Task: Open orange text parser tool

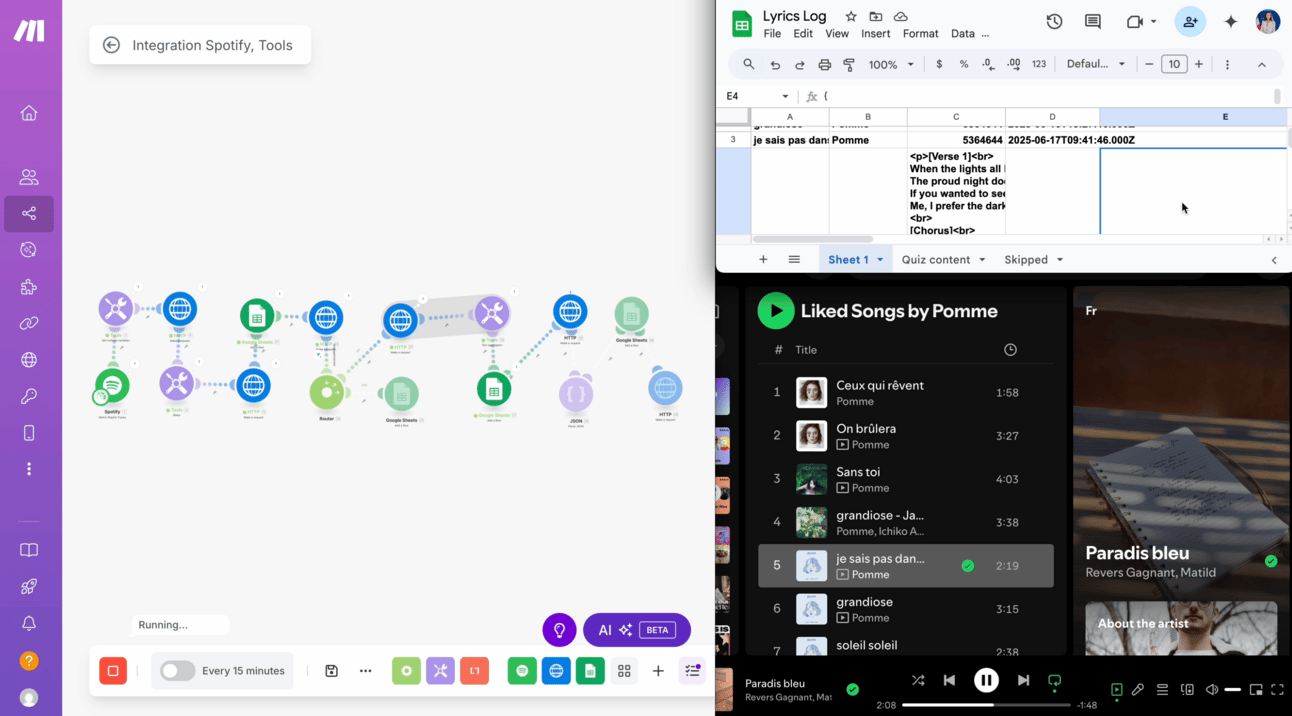Action: pos(475,671)
